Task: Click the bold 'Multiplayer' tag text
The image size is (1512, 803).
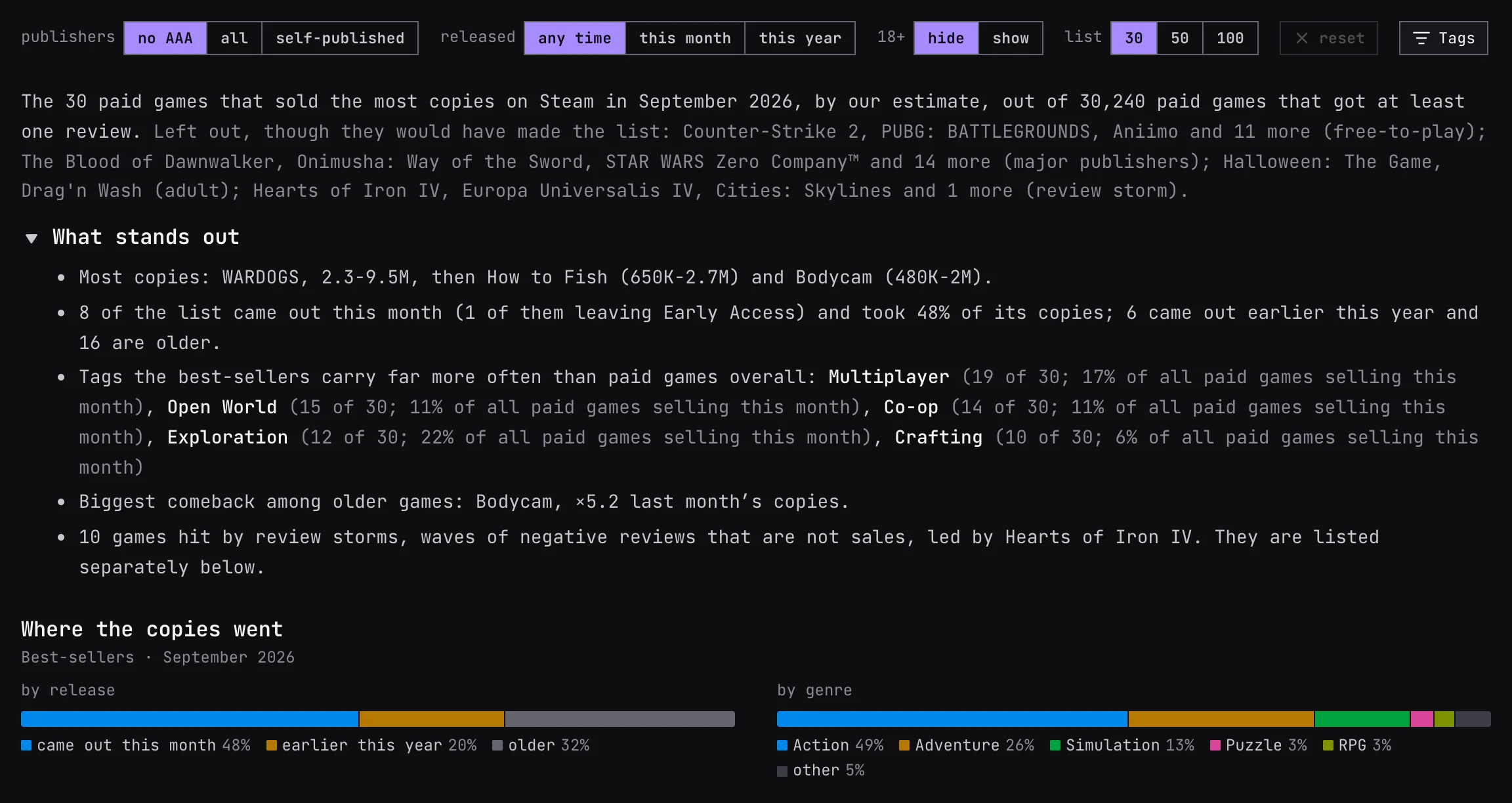Action: tap(889, 377)
